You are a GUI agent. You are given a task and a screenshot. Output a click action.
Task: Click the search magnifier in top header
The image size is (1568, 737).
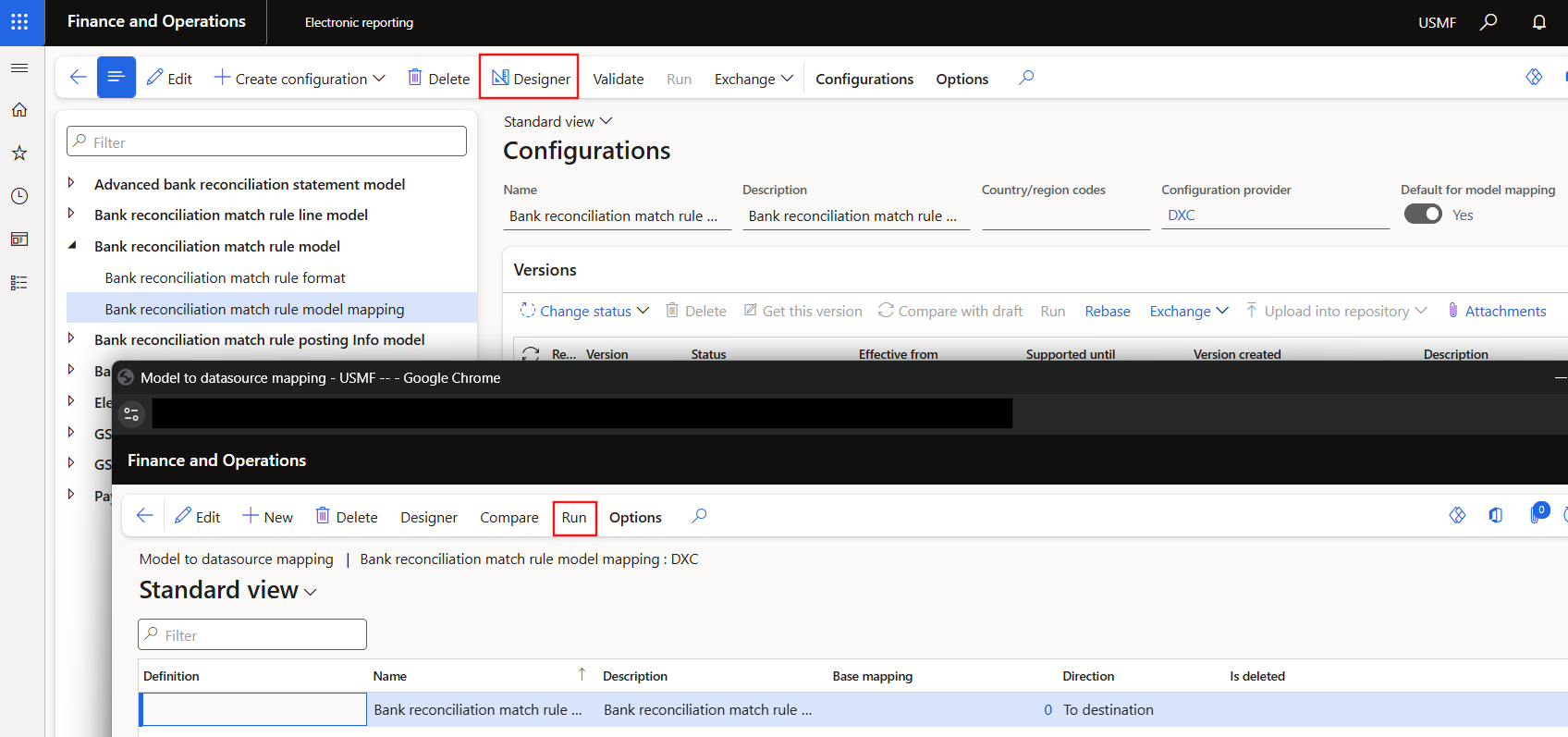tap(1488, 22)
